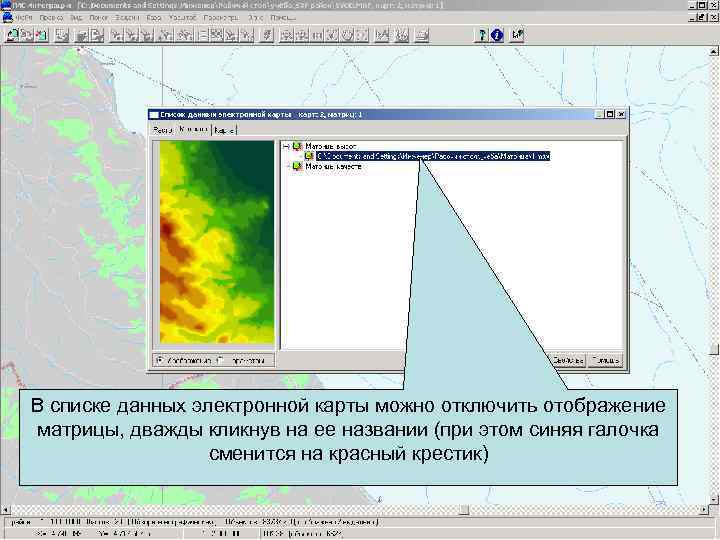Screen dimensions: 720x540
Task: Switch to the Матрицы tab
Action: pos(193,129)
